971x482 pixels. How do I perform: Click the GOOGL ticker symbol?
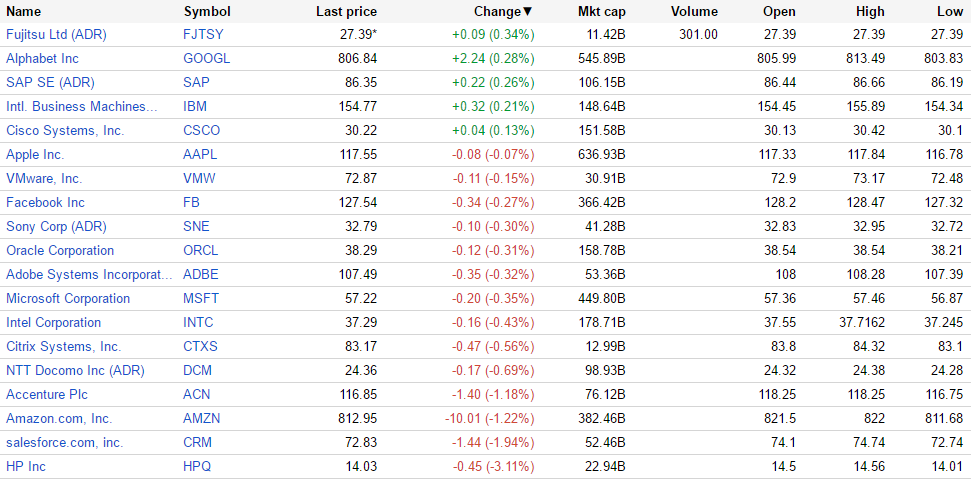(x=206, y=59)
